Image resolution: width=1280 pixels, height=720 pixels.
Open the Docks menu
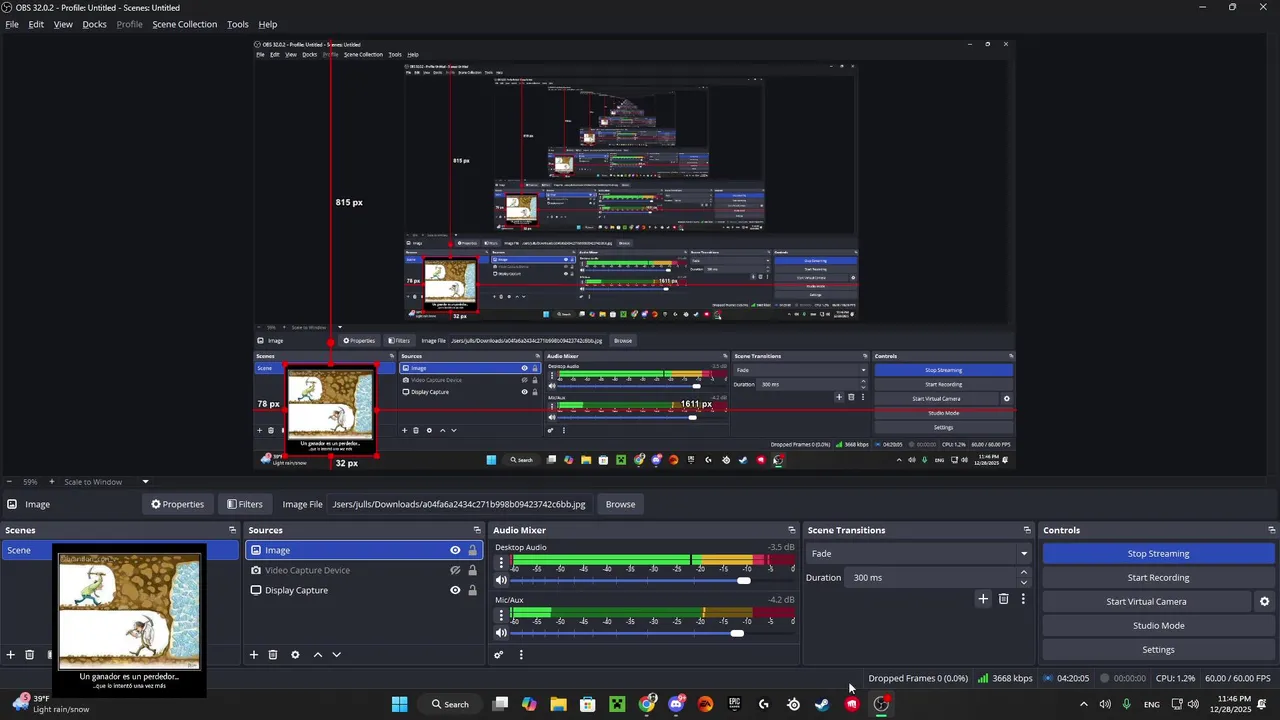point(94,24)
